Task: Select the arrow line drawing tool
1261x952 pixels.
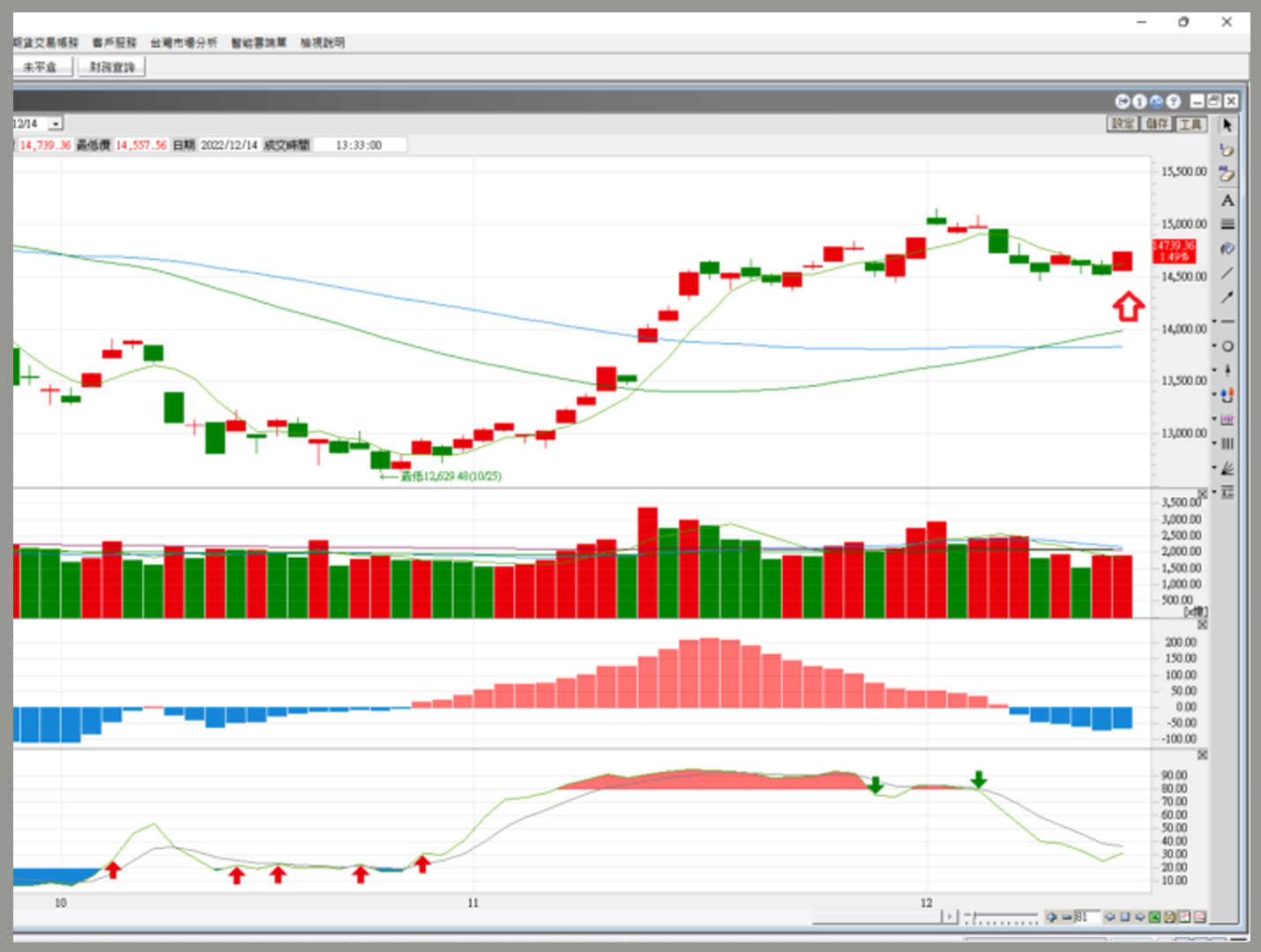Action: point(1227,298)
